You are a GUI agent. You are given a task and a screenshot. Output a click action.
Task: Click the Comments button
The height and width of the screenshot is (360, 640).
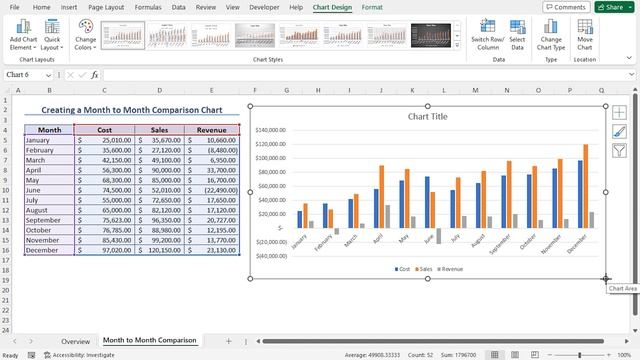(566, 7)
